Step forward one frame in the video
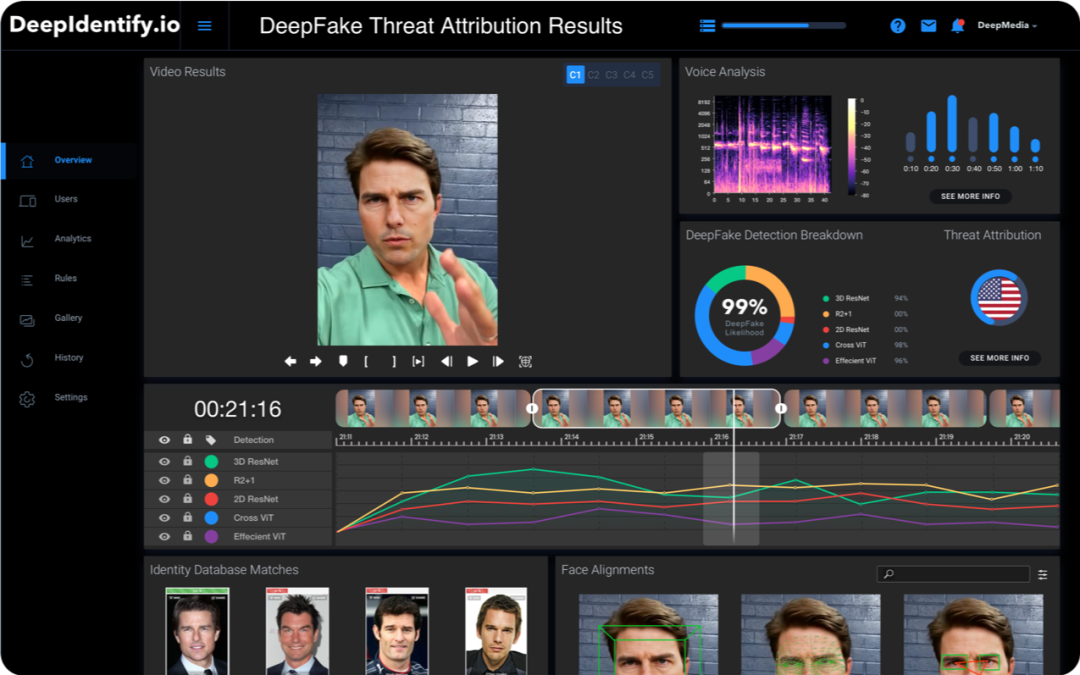 pos(498,361)
